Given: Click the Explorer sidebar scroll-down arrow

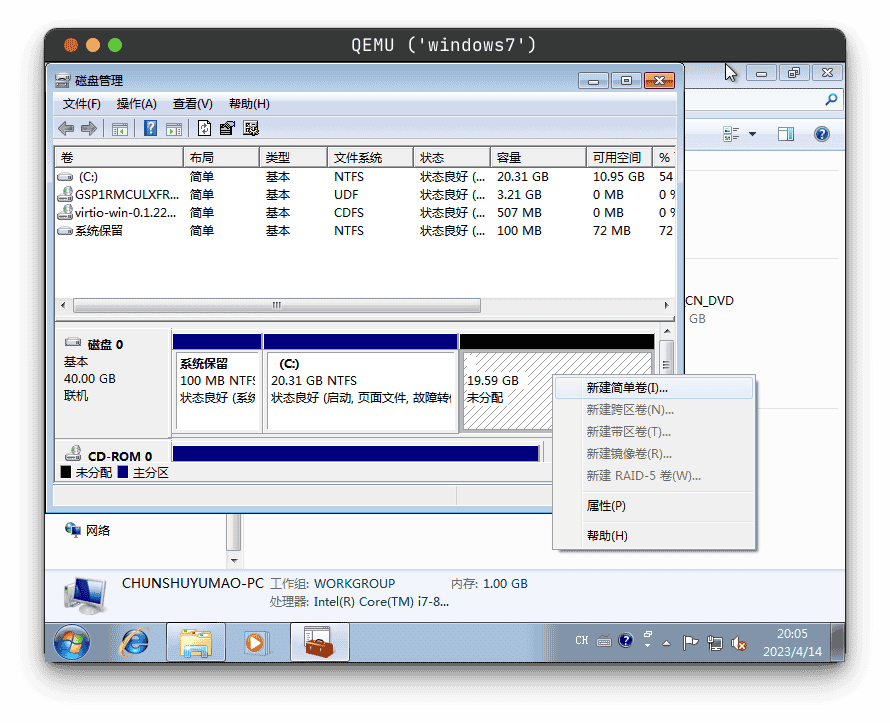Looking at the screenshot, I should (234, 560).
